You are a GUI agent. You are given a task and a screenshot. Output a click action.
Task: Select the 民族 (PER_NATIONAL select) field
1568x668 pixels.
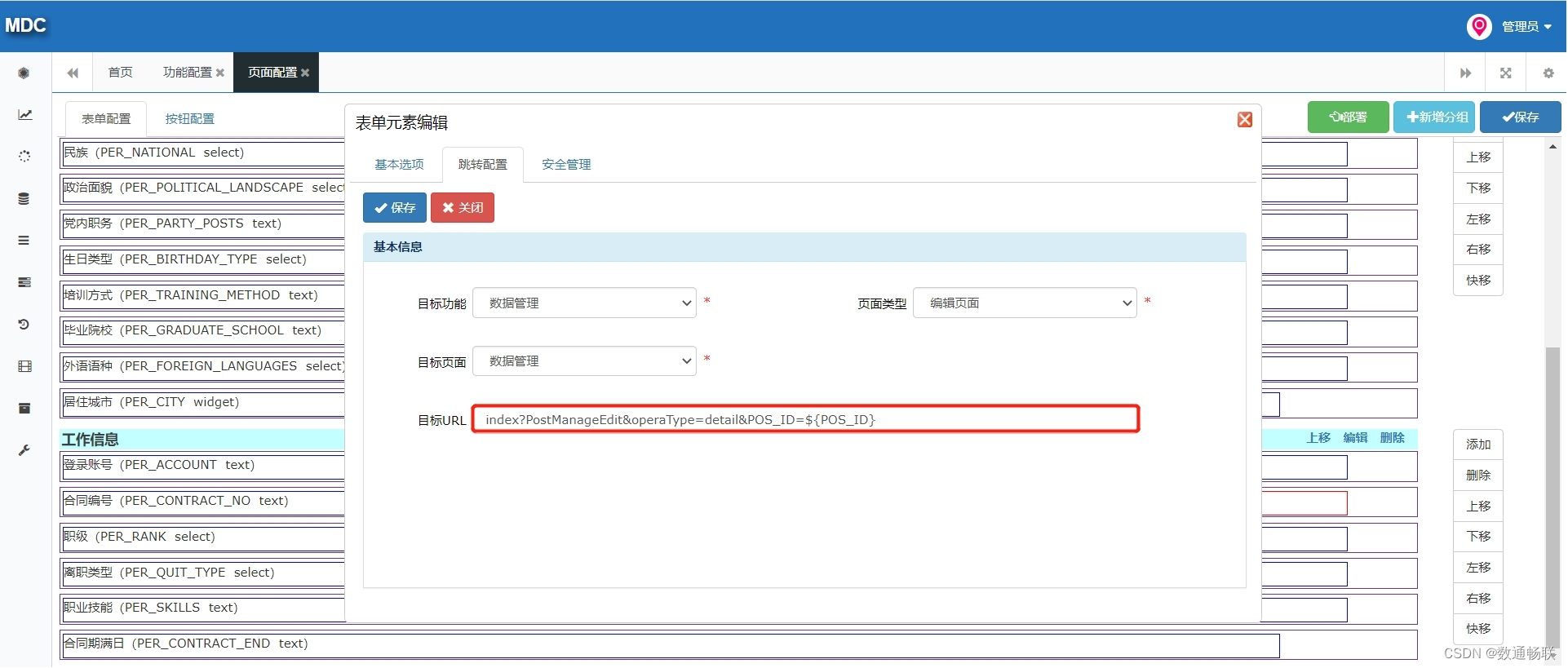[203, 153]
